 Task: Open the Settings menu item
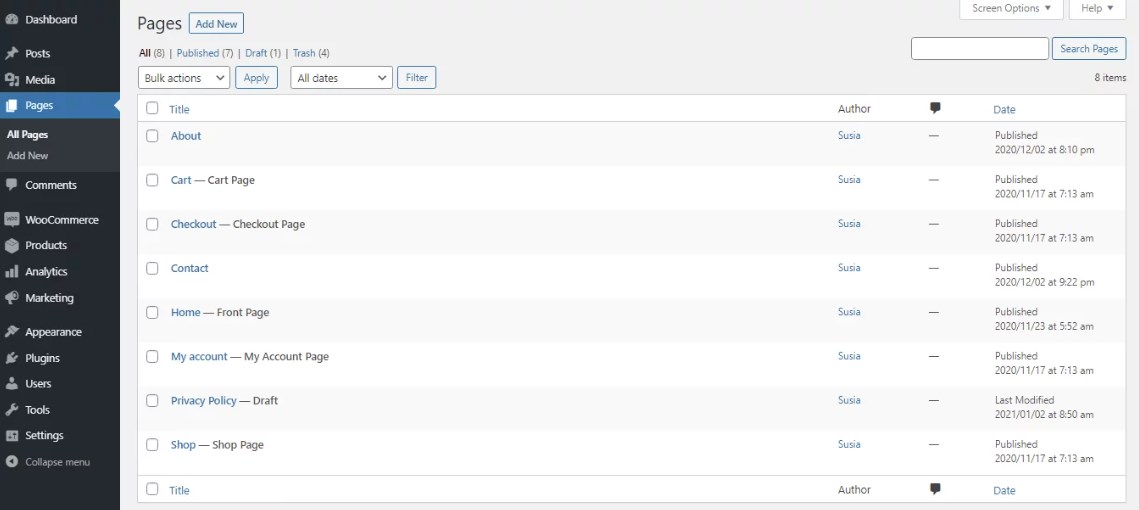[44, 436]
